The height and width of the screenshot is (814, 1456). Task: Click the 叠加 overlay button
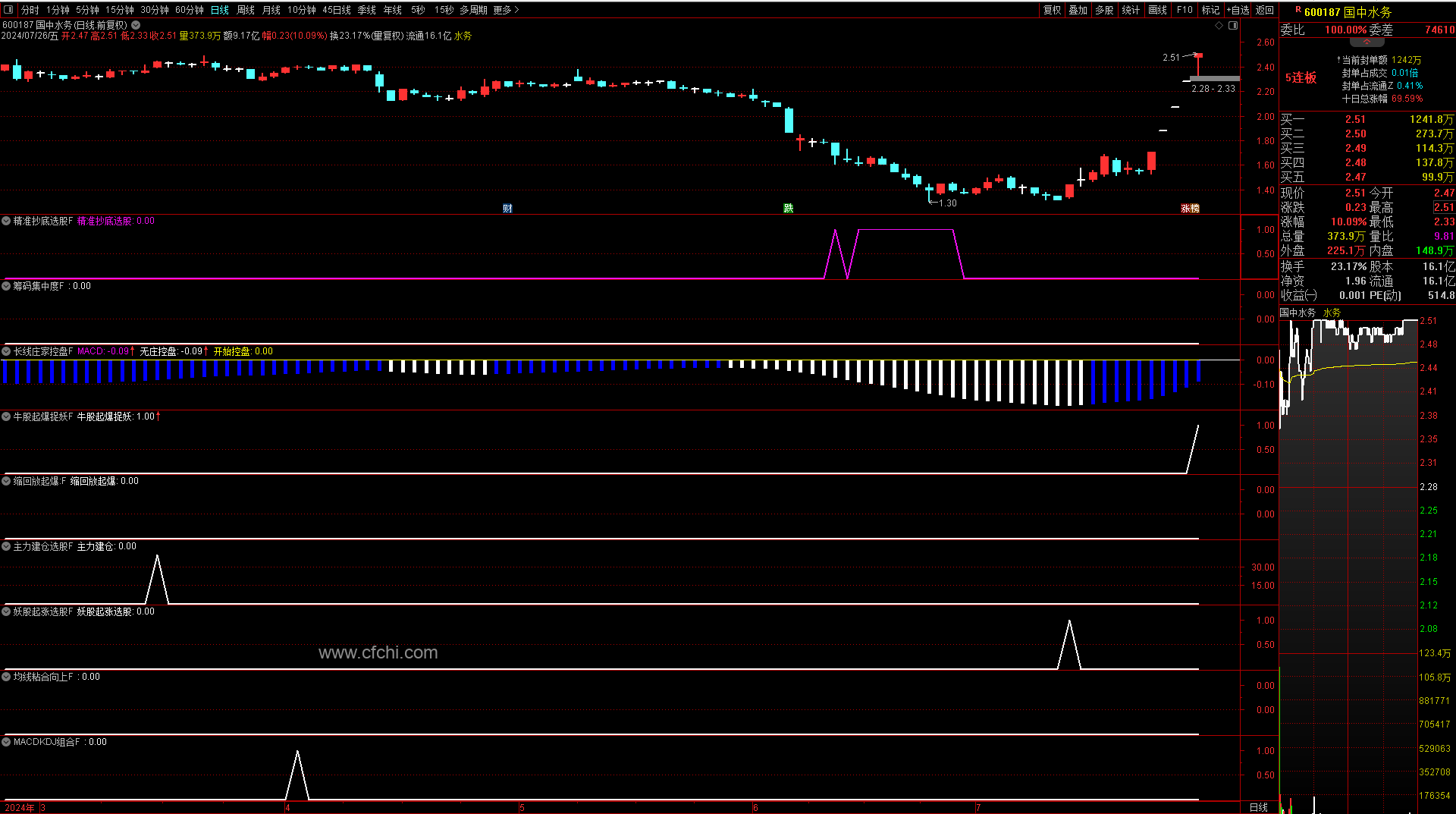[1078, 10]
